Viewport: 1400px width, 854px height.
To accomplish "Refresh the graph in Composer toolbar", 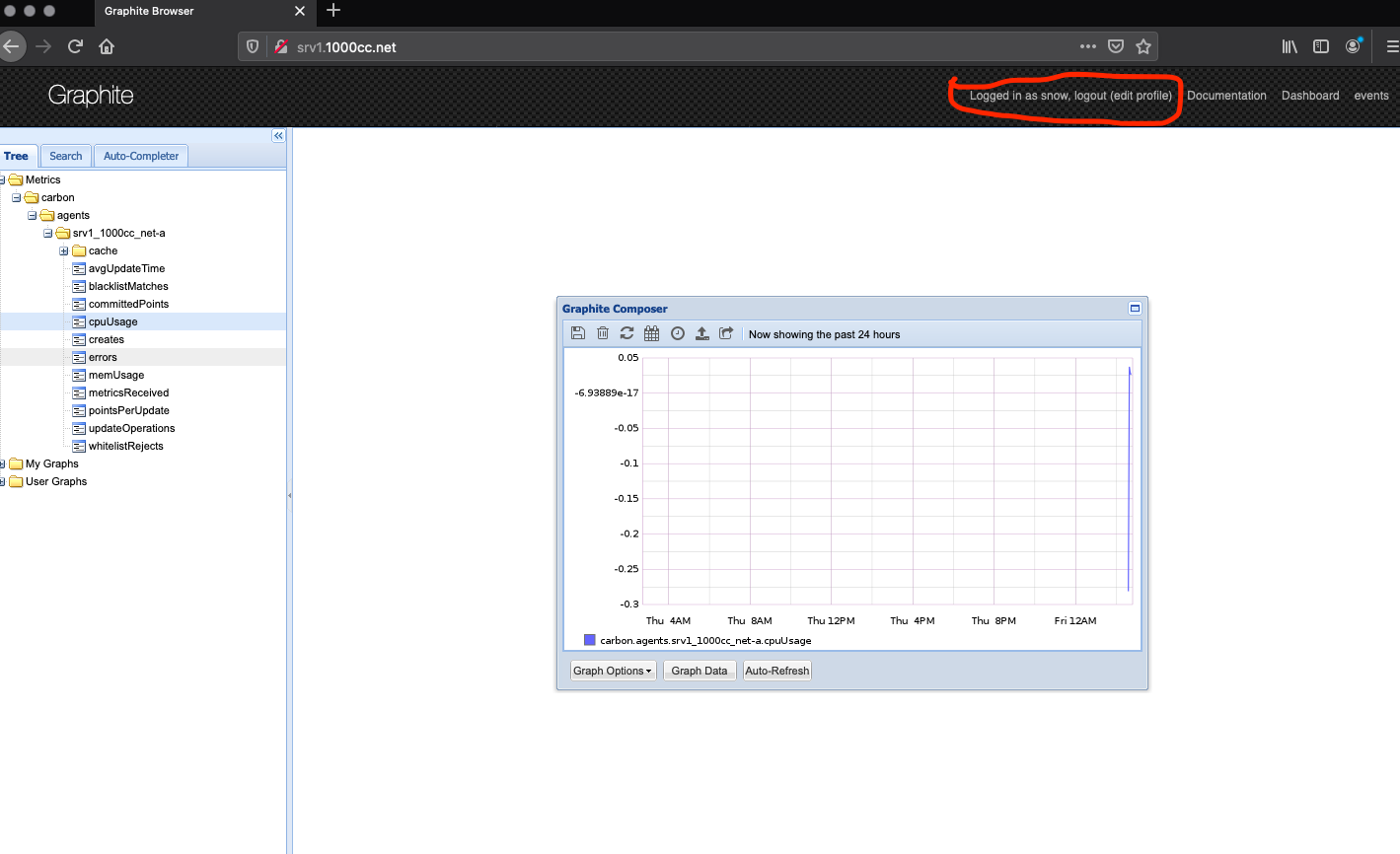I will [x=626, y=333].
